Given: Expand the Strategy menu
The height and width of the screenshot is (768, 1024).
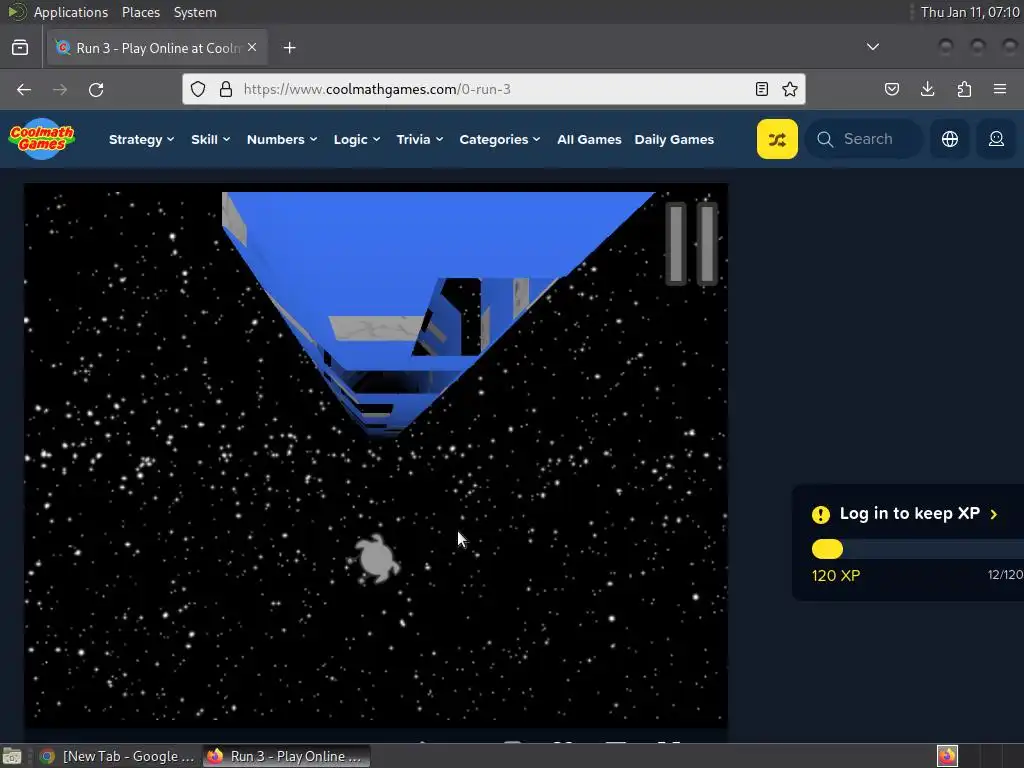Looking at the screenshot, I should pyautogui.click(x=141, y=139).
